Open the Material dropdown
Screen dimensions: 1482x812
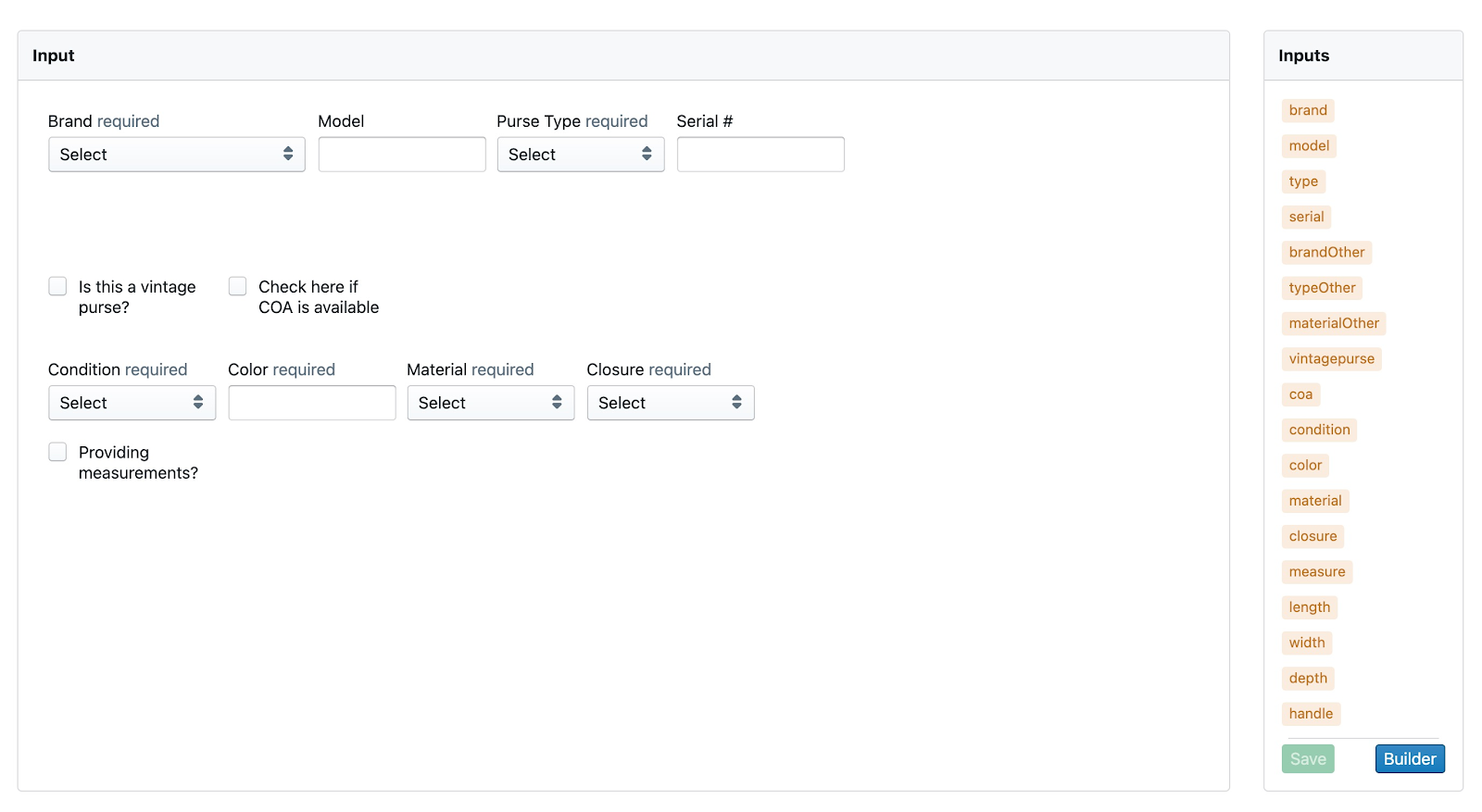pyautogui.click(x=490, y=403)
